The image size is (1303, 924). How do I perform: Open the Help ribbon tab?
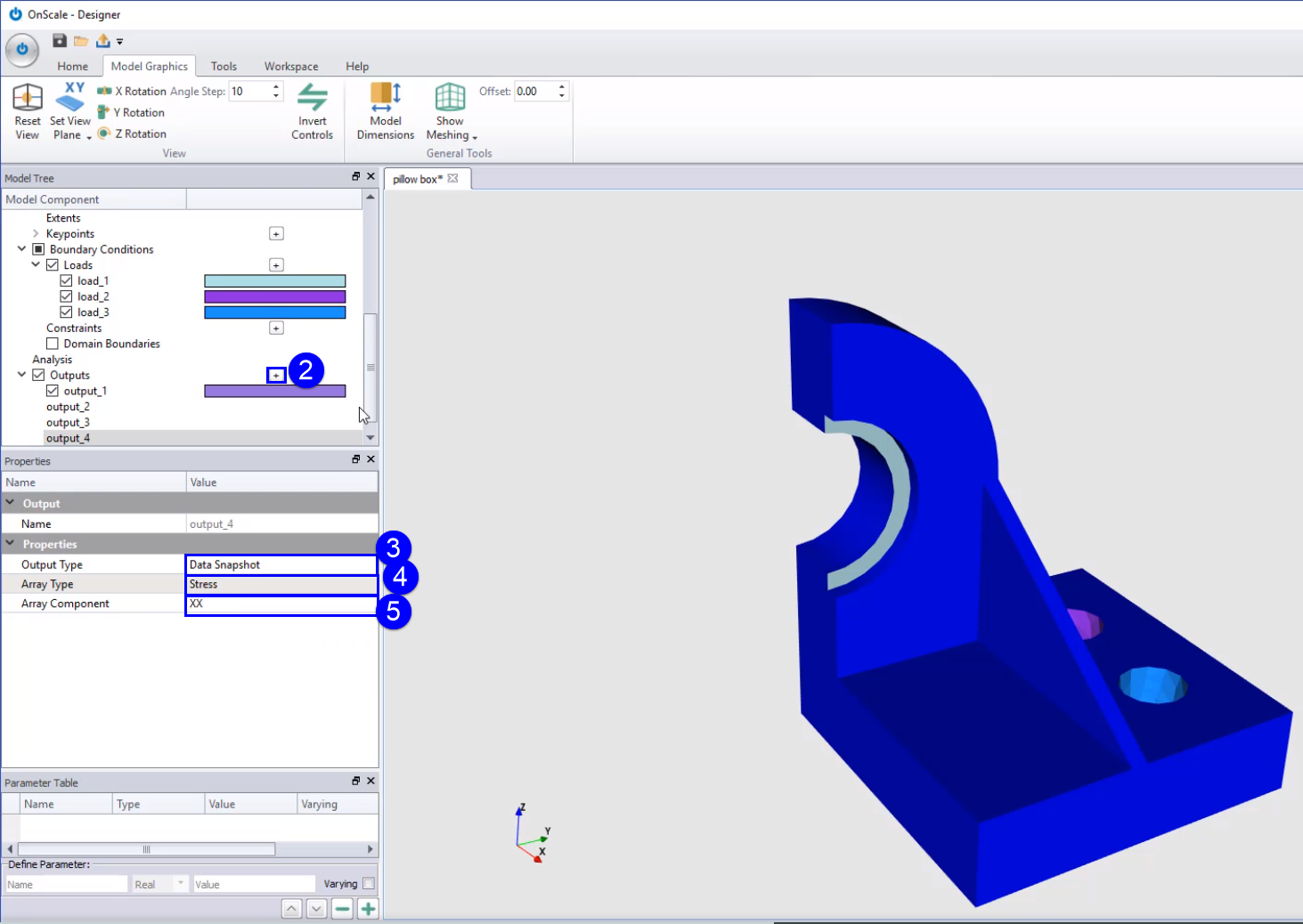357,66
